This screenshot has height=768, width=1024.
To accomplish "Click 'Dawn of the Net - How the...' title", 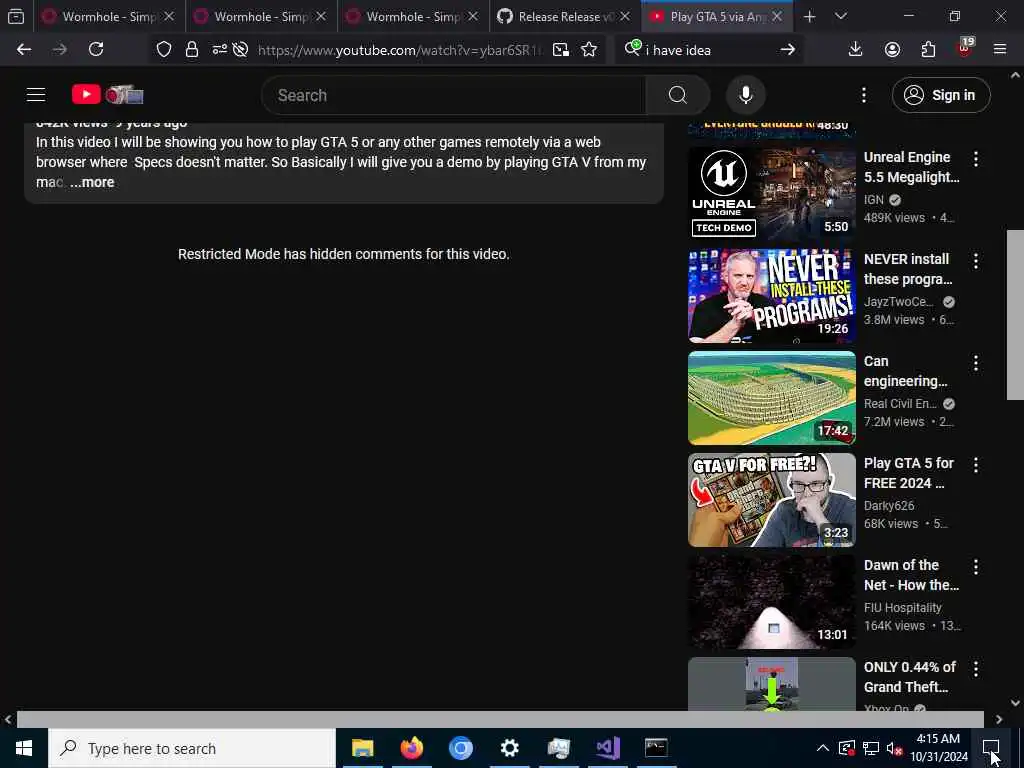I will pyautogui.click(x=912, y=575).
